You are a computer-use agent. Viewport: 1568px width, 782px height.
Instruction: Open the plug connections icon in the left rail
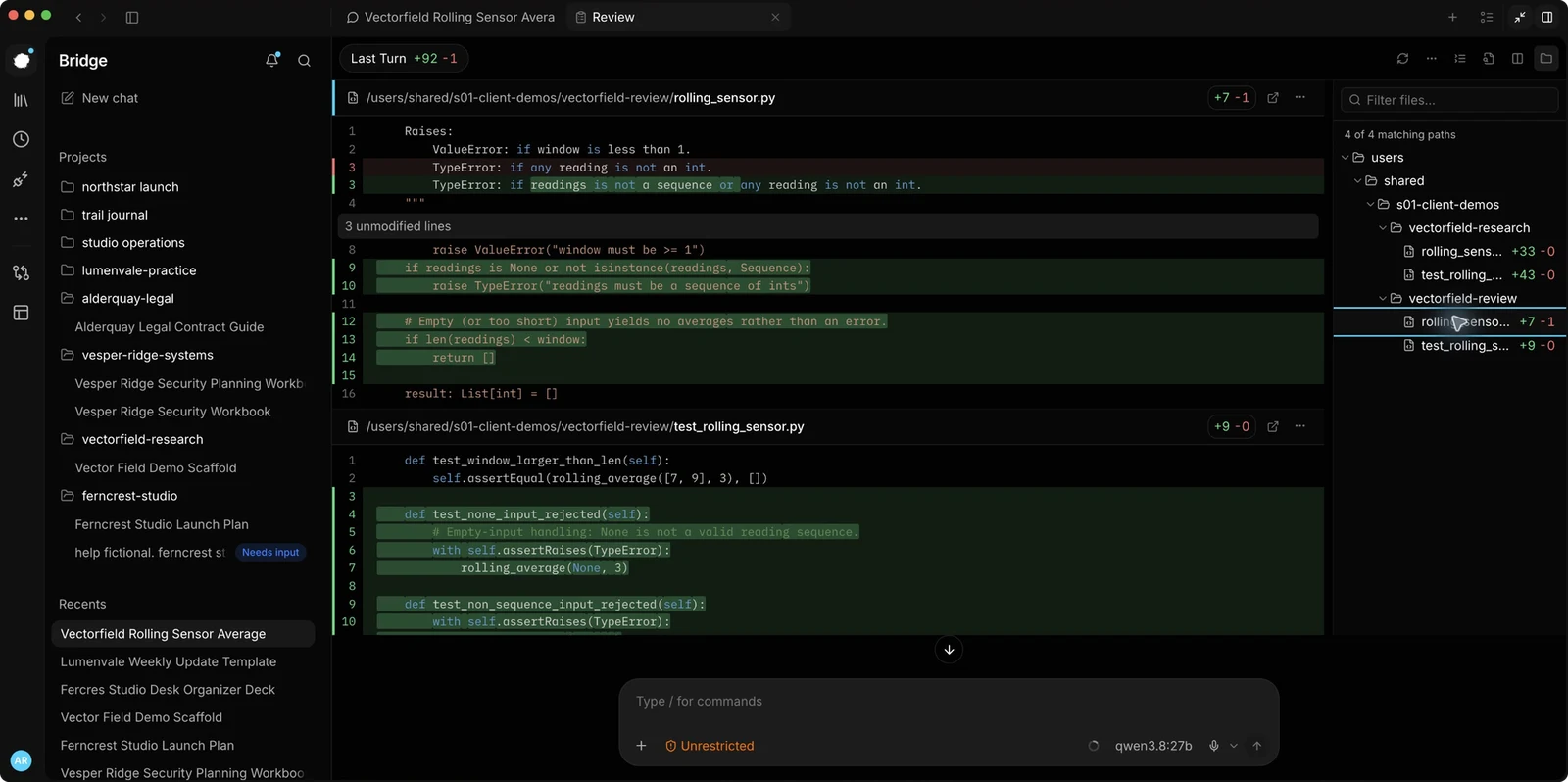(x=21, y=180)
